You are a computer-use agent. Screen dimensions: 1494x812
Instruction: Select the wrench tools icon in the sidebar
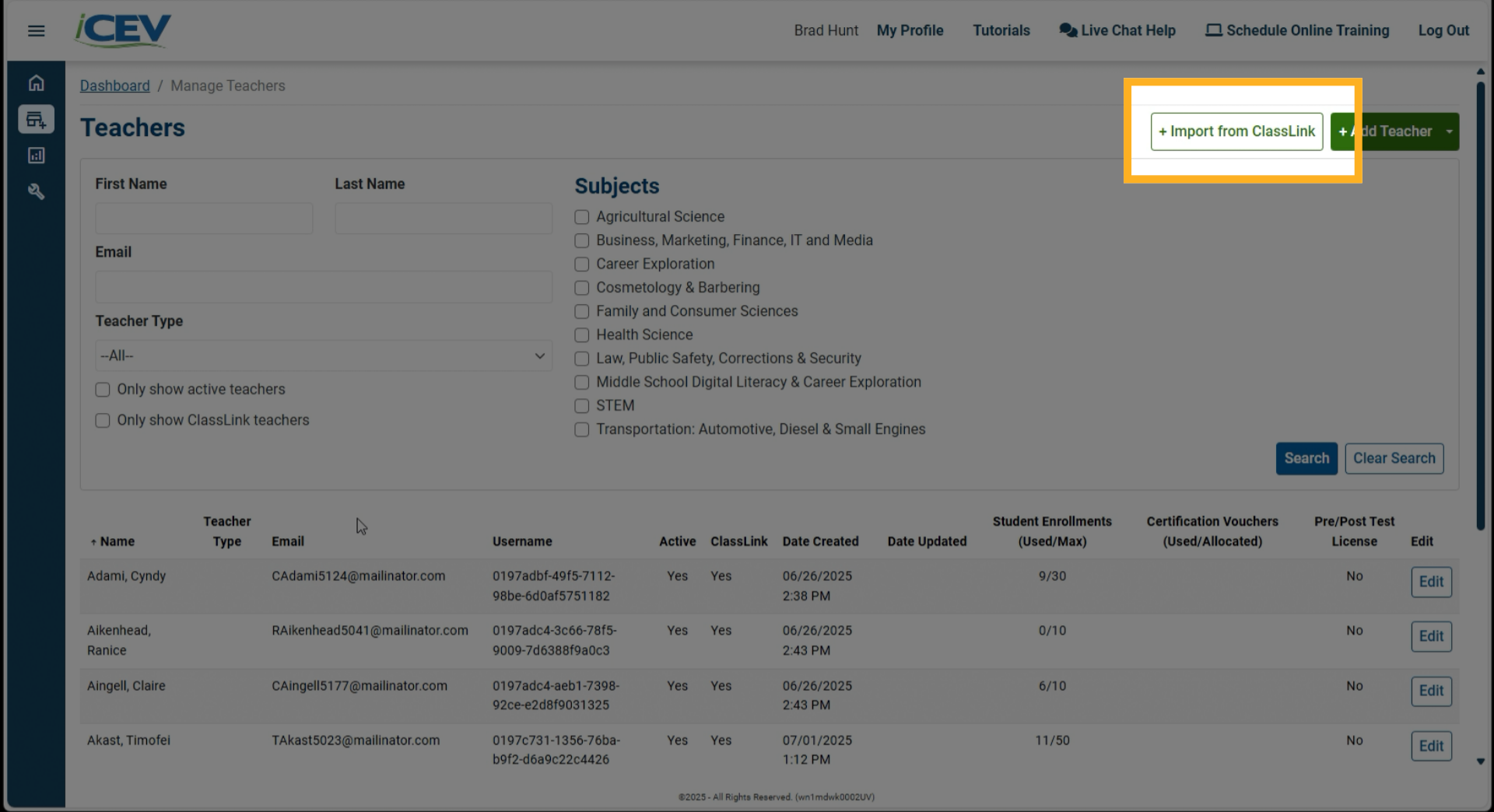pyautogui.click(x=36, y=191)
